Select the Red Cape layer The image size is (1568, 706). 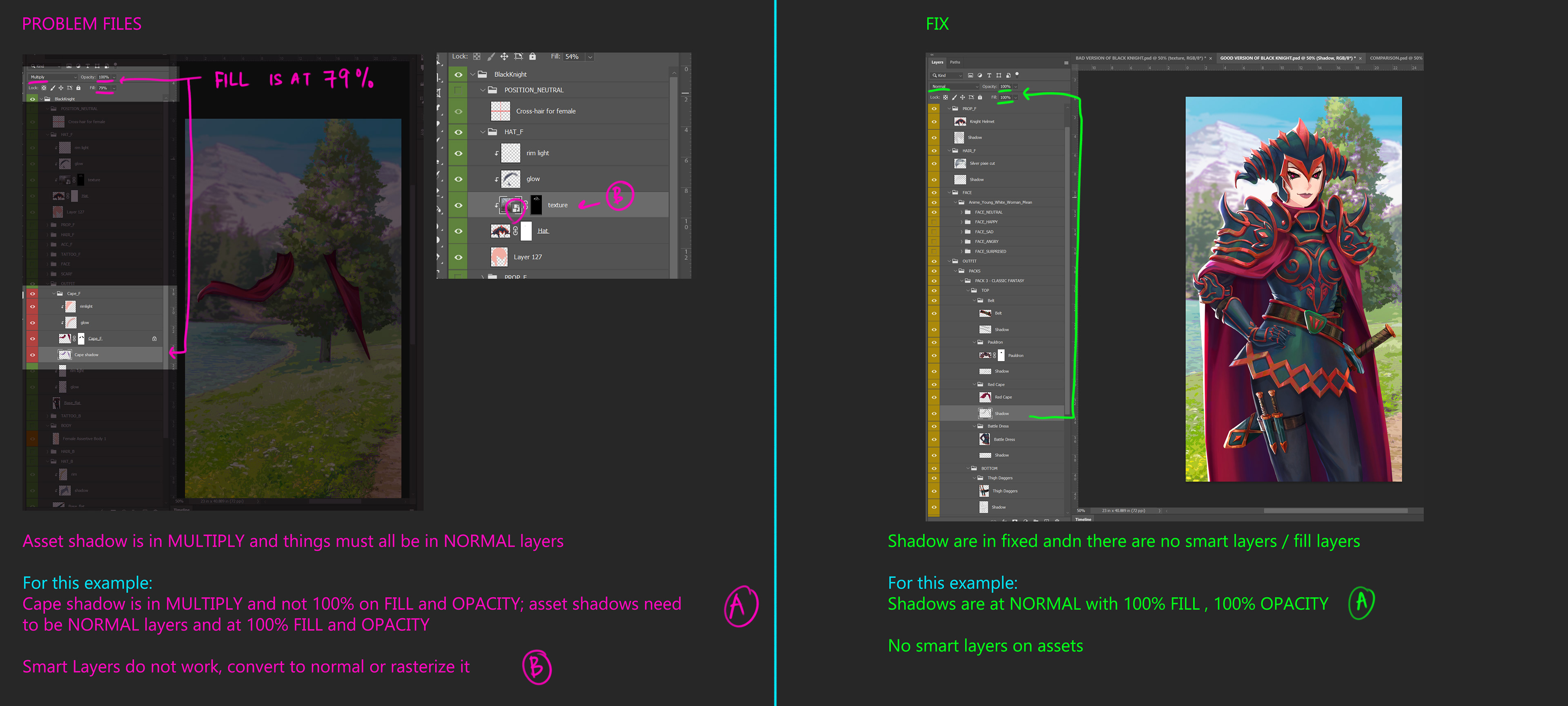point(1003,397)
